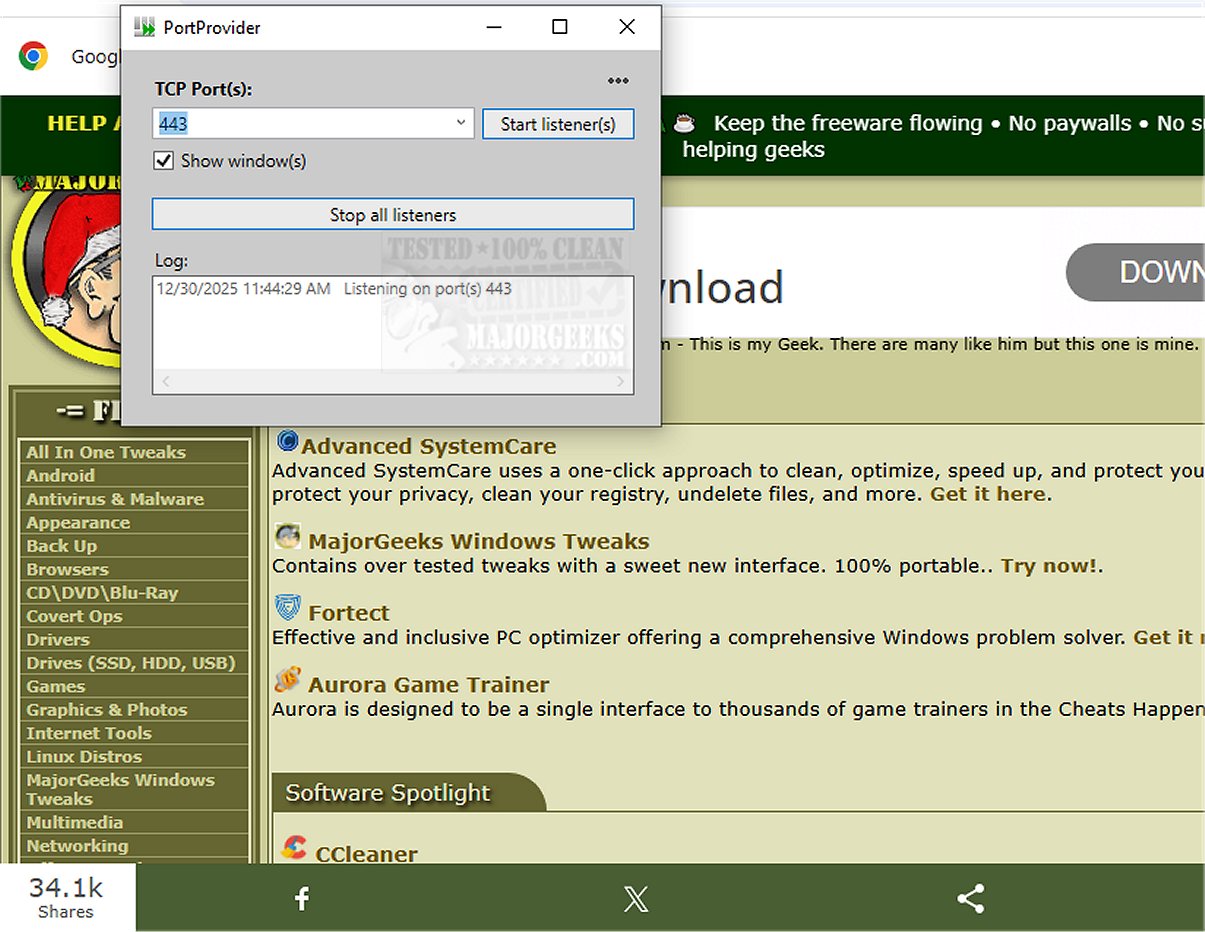Open the three-dots options menu in PortProvider
The height and width of the screenshot is (932, 1205).
(x=618, y=81)
